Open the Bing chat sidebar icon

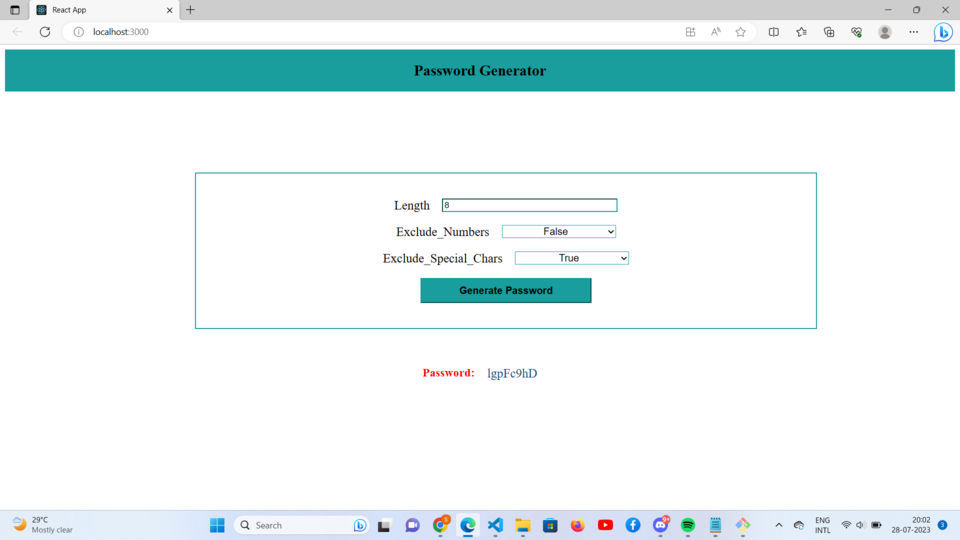943,32
